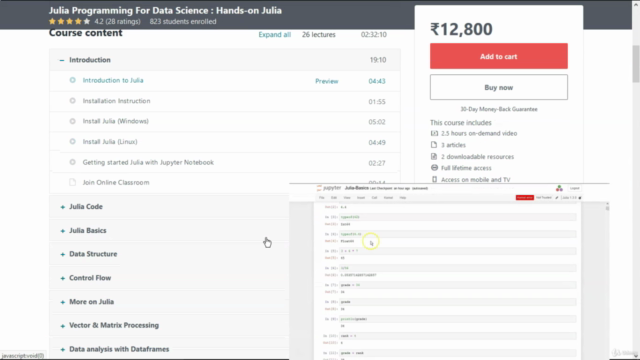This screenshot has height=360, width=640.
Task: Click the Julia-Basics notebook title
Action: click(357, 188)
